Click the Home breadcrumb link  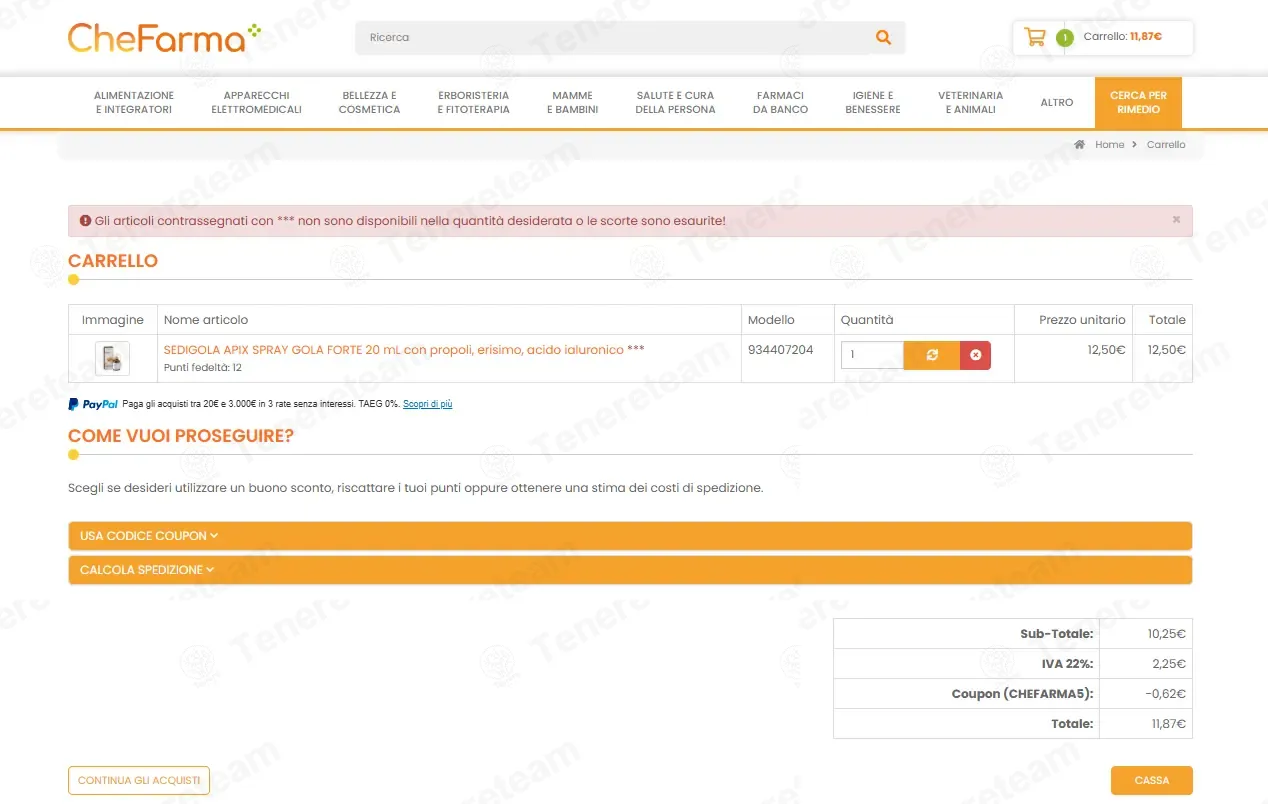point(1109,145)
